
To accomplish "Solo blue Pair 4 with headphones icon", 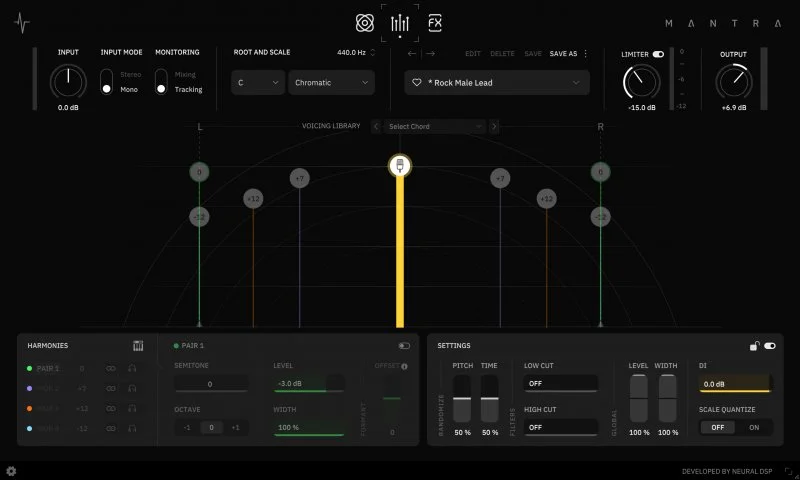I will point(132,428).
